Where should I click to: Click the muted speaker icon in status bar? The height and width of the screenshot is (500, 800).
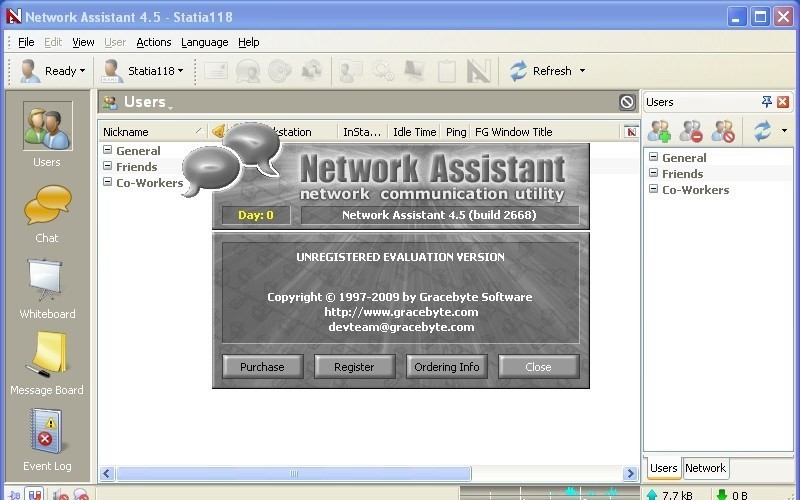(x=61, y=494)
